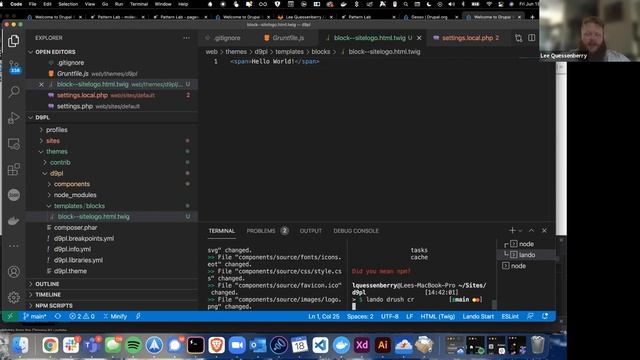Viewport: 640px width, 360px height.
Task: Expand the Outline section
Action: tap(47, 284)
